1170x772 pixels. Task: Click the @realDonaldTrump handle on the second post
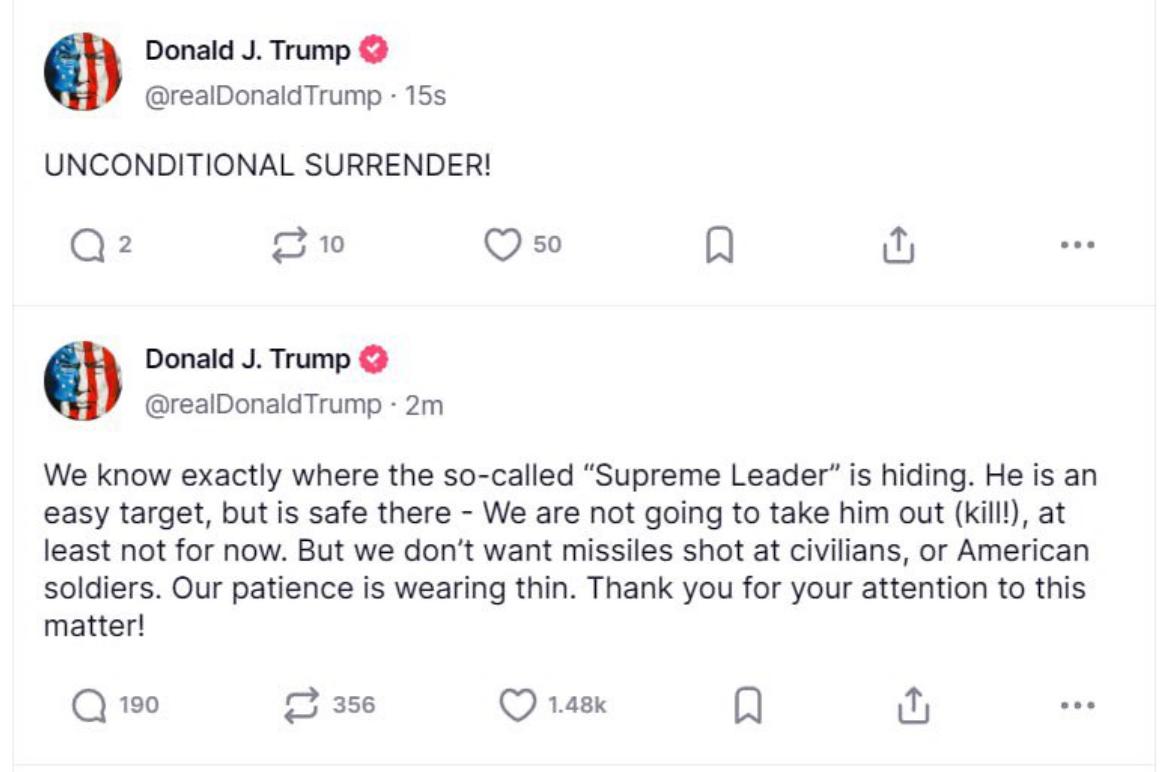(264, 405)
